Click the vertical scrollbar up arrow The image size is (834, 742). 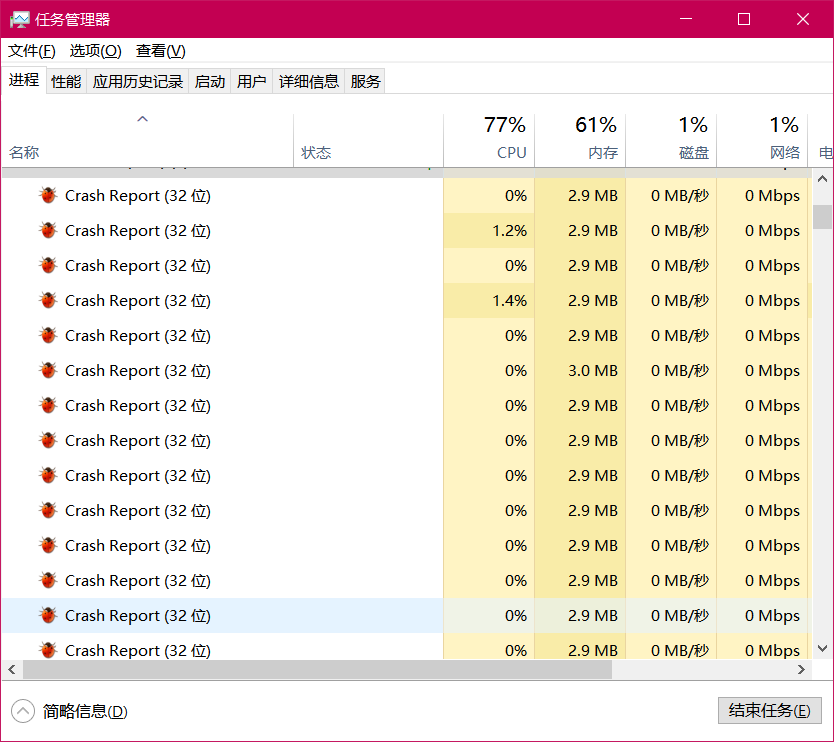(x=822, y=179)
